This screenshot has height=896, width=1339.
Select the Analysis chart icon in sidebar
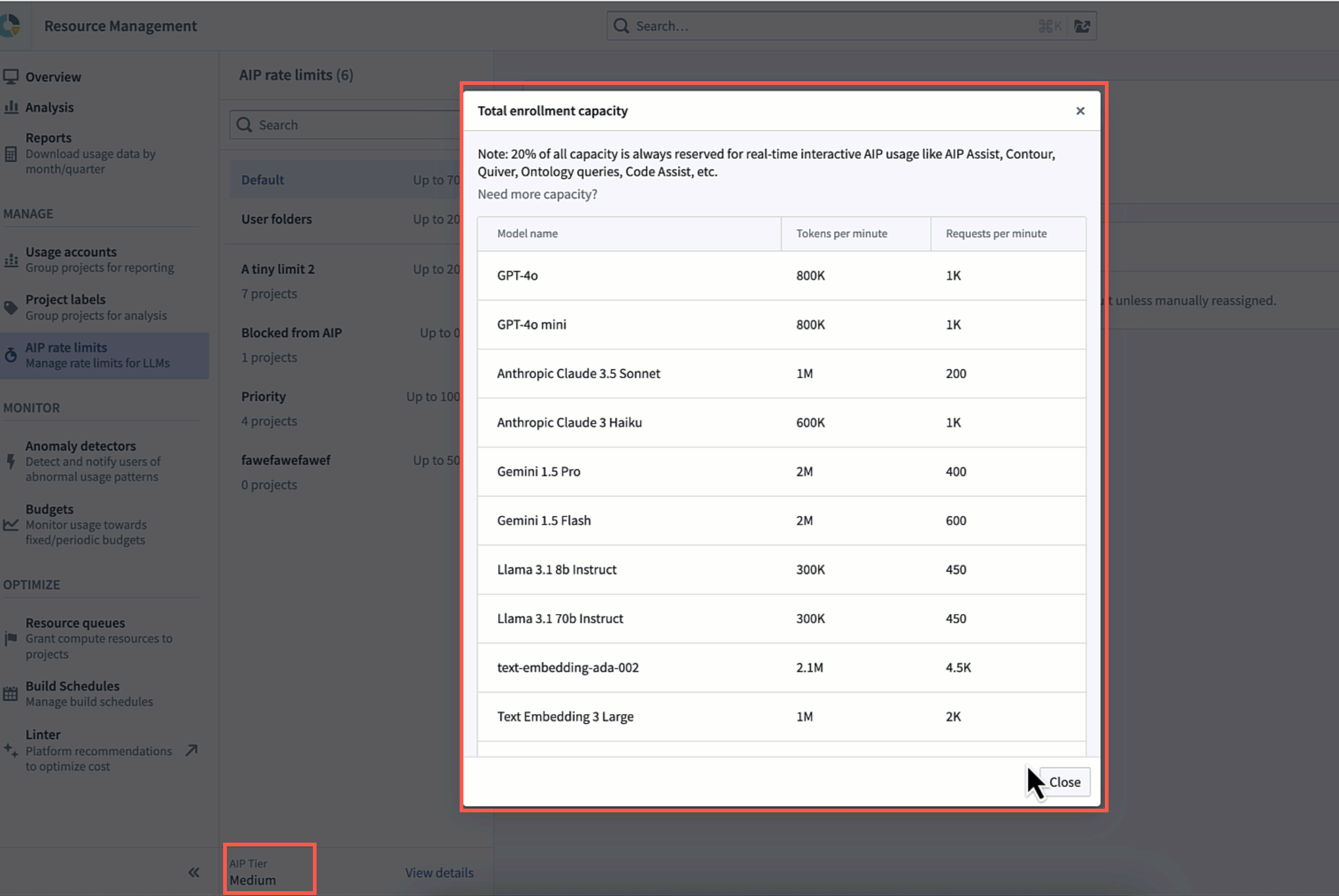pyautogui.click(x=12, y=107)
